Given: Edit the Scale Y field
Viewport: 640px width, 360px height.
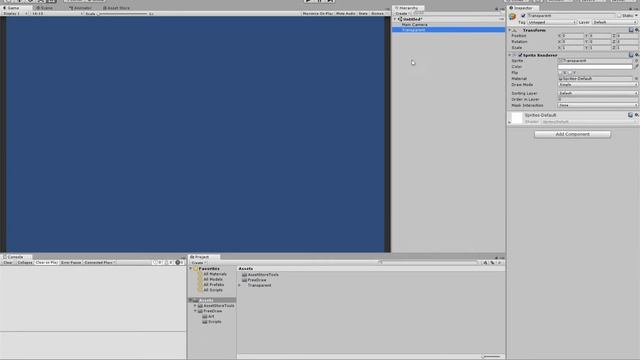Looking at the screenshot, I should coord(600,47).
